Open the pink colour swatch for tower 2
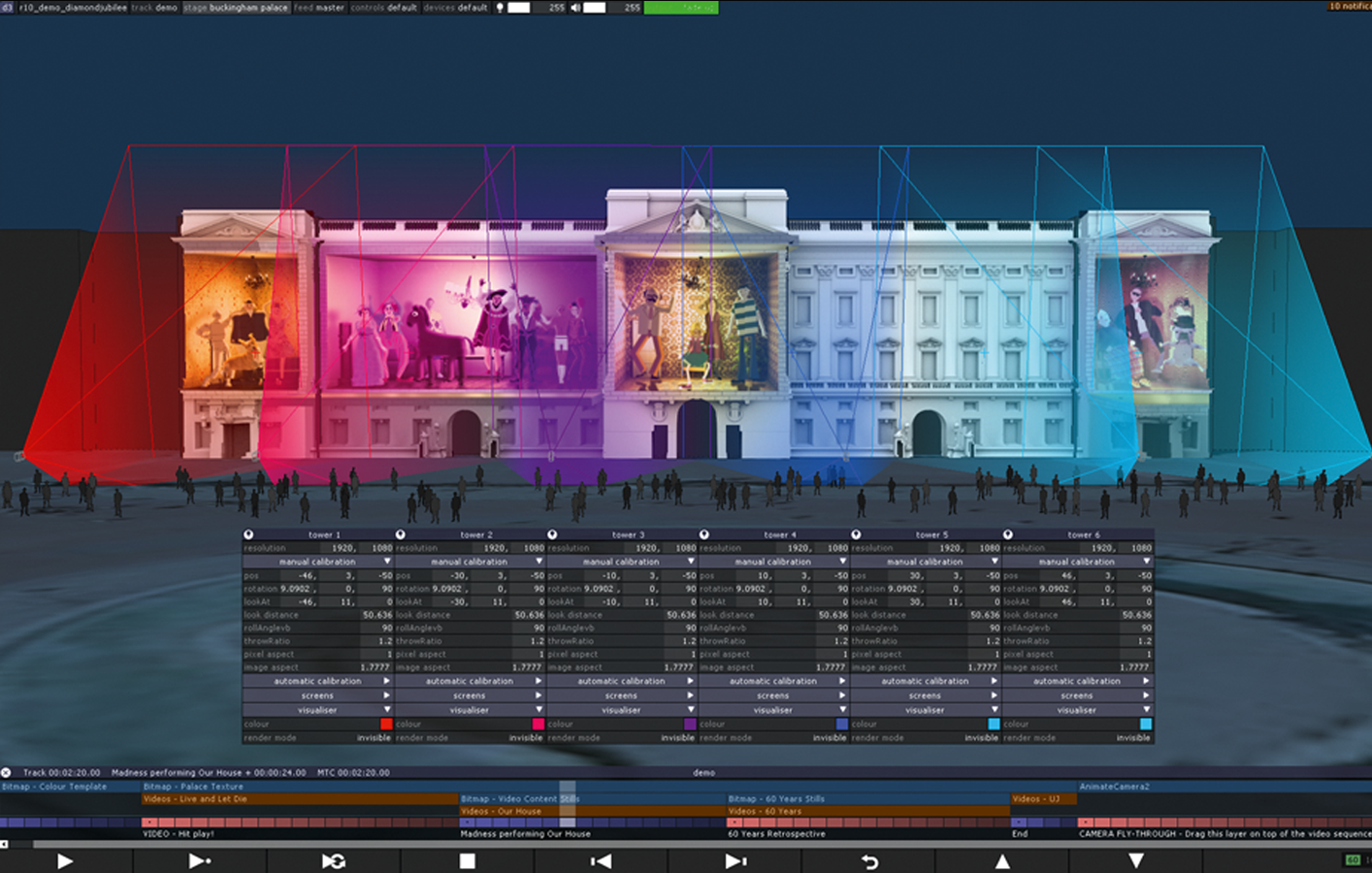The image size is (1372, 873). 539,724
